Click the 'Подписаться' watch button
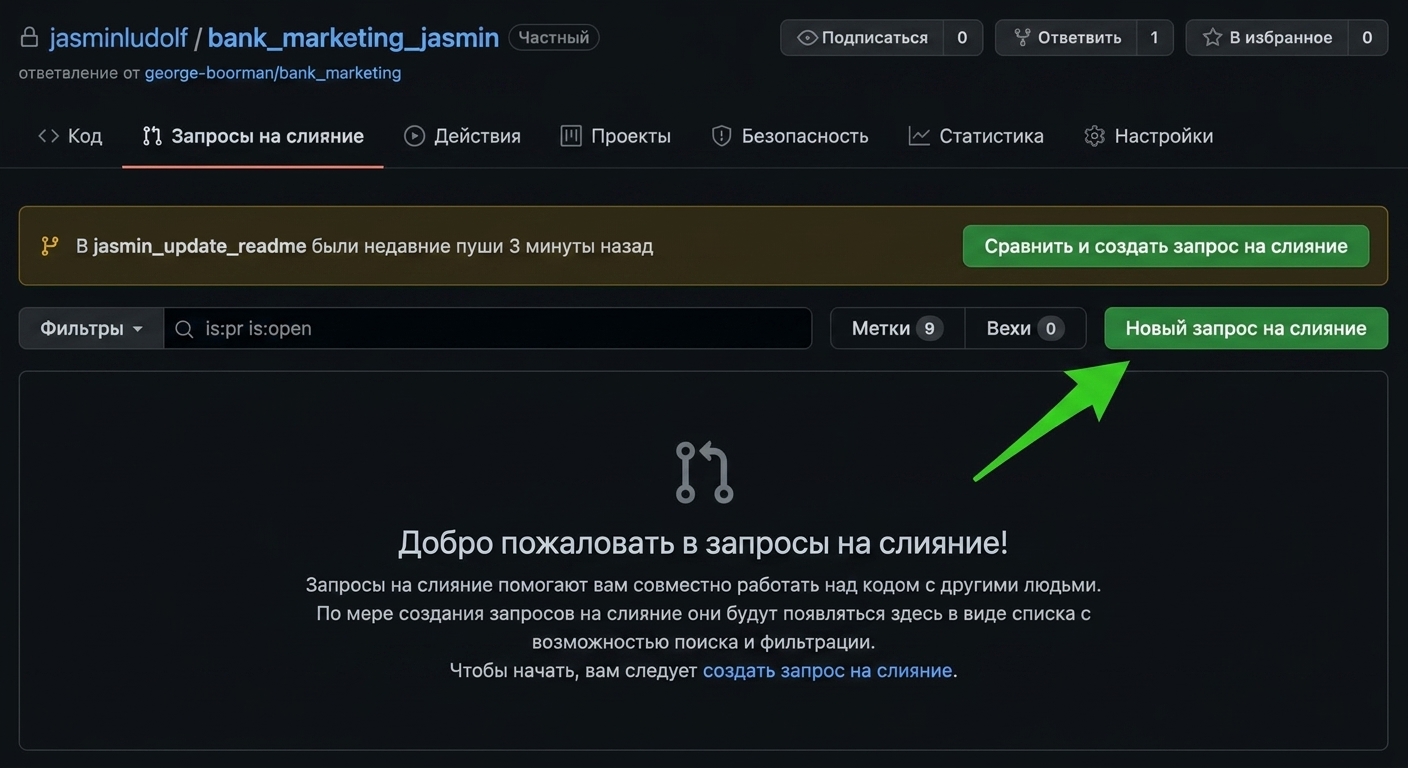This screenshot has height=768, width=1408. click(862, 38)
